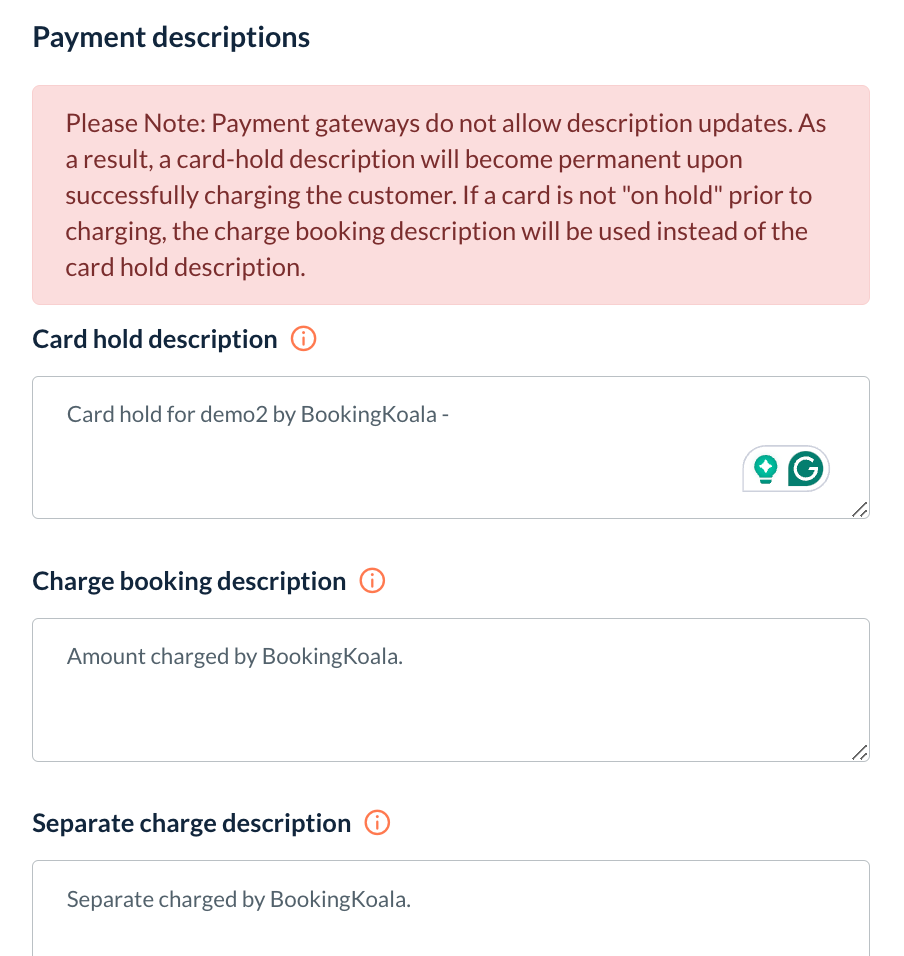Click the "Payment descriptions" heading

[x=171, y=38]
